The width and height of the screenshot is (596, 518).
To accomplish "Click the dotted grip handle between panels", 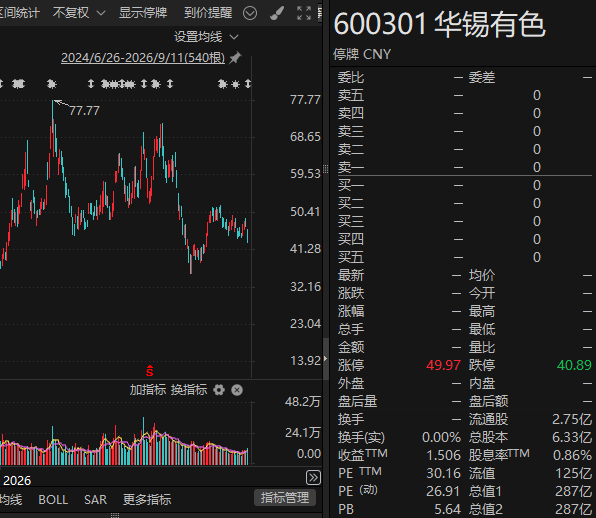I will click(325, 169).
